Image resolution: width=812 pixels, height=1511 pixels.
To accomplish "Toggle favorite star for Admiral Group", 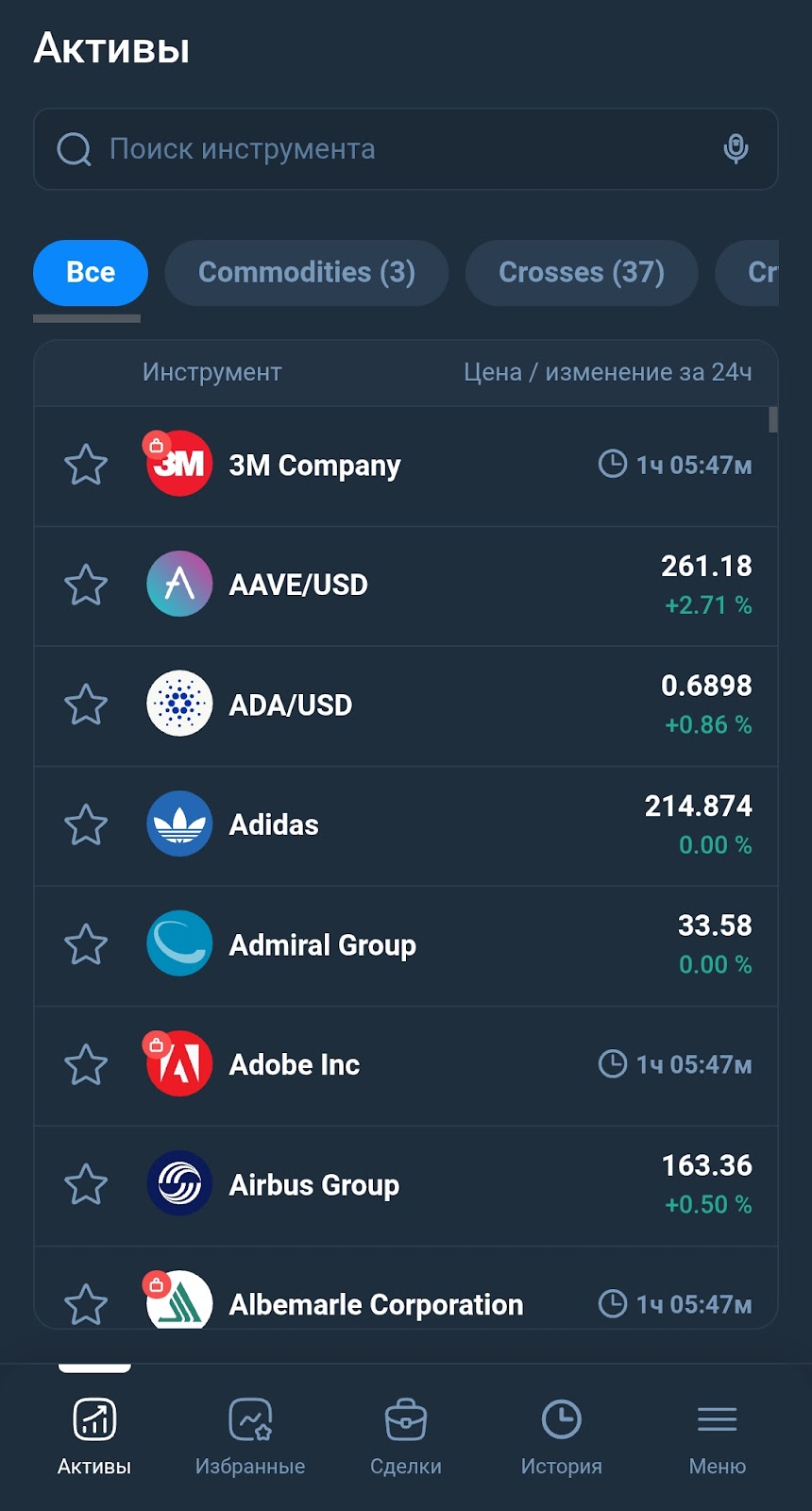I will pos(86,944).
